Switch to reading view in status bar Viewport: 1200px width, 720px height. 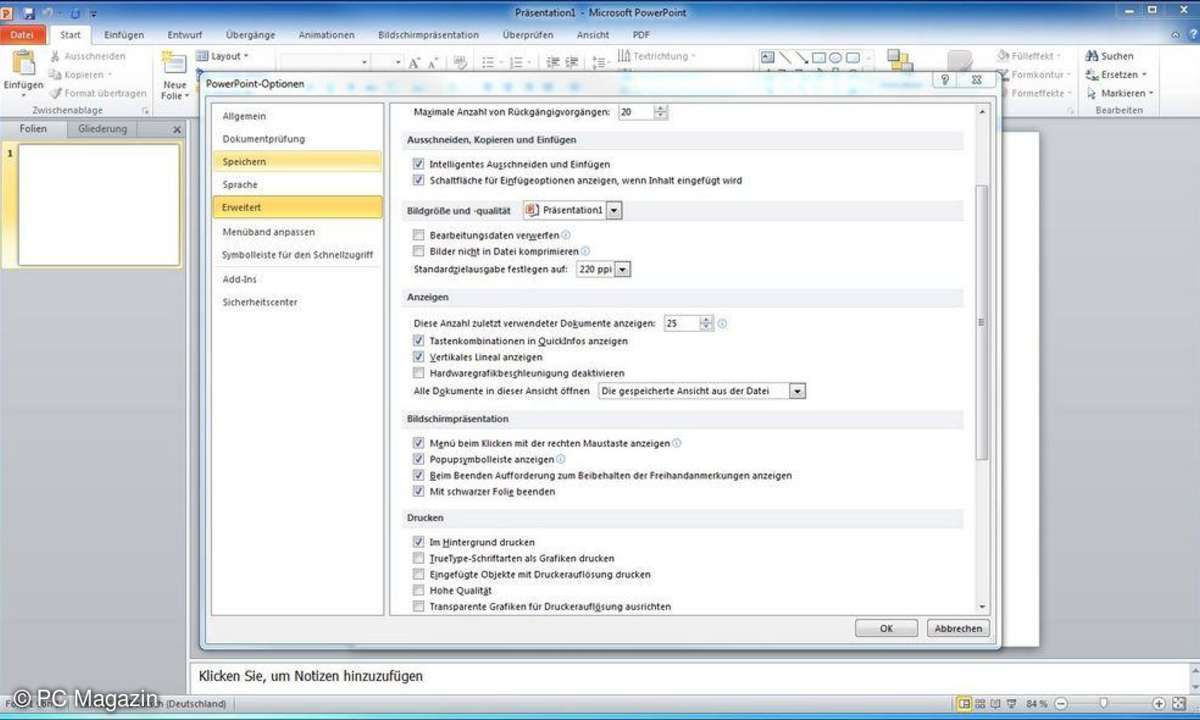click(996, 703)
